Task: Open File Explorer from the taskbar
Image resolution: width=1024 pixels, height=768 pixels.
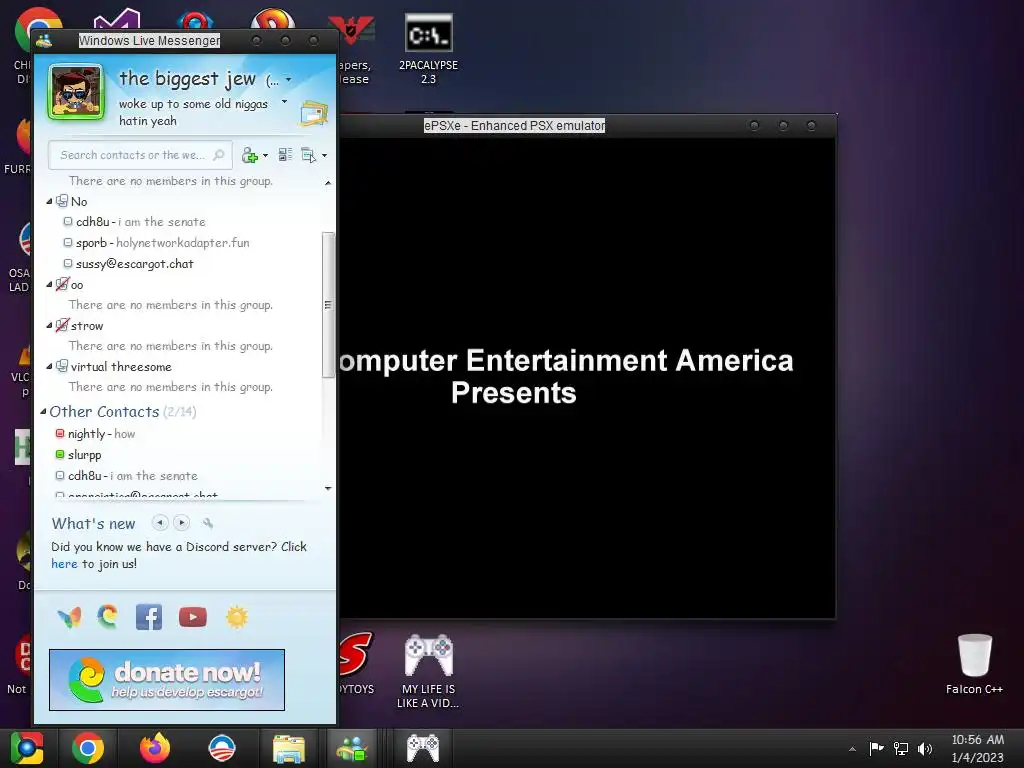Action: coord(289,748)
